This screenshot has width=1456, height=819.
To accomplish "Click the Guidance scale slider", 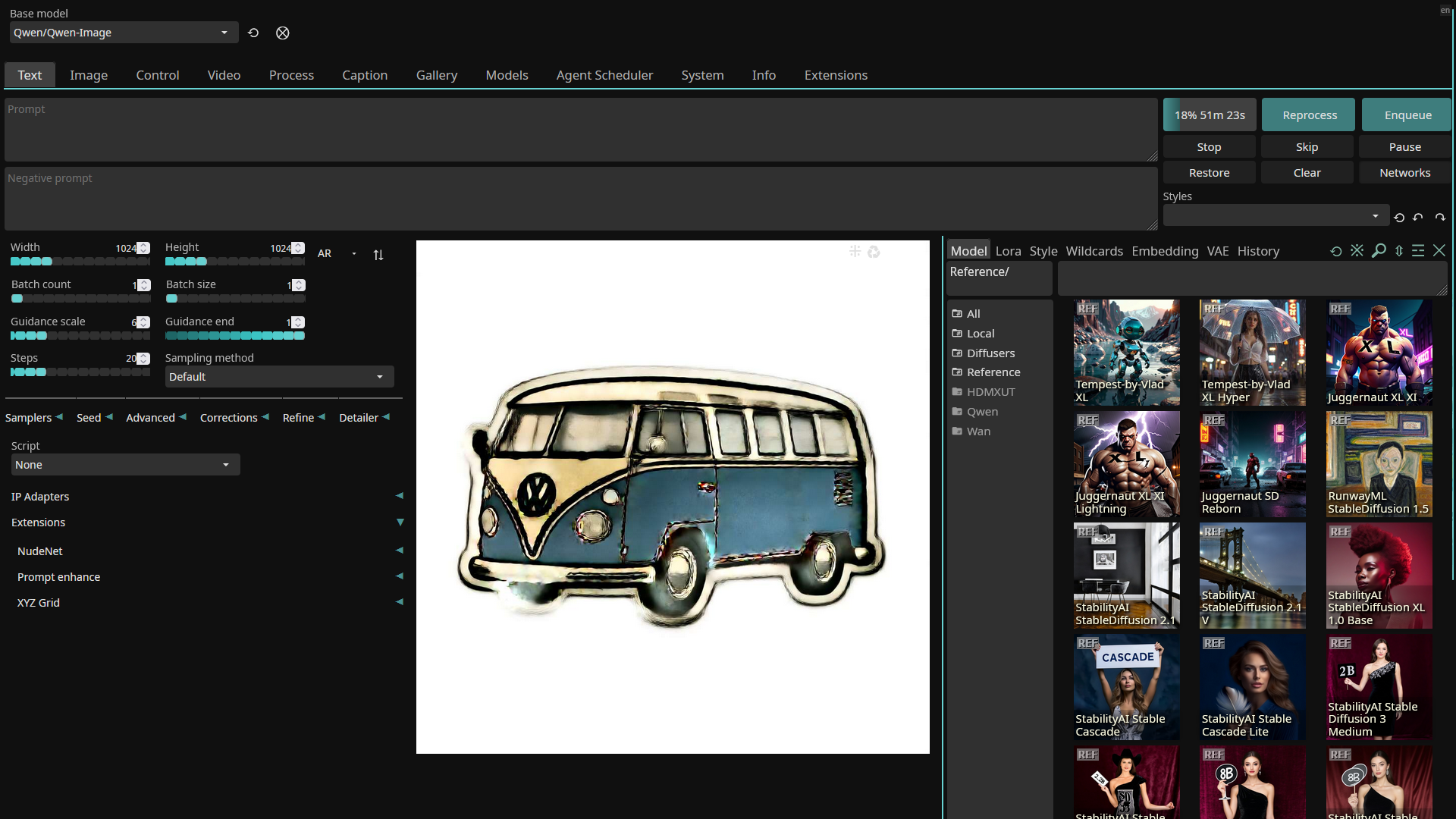I will pos(80,335).
